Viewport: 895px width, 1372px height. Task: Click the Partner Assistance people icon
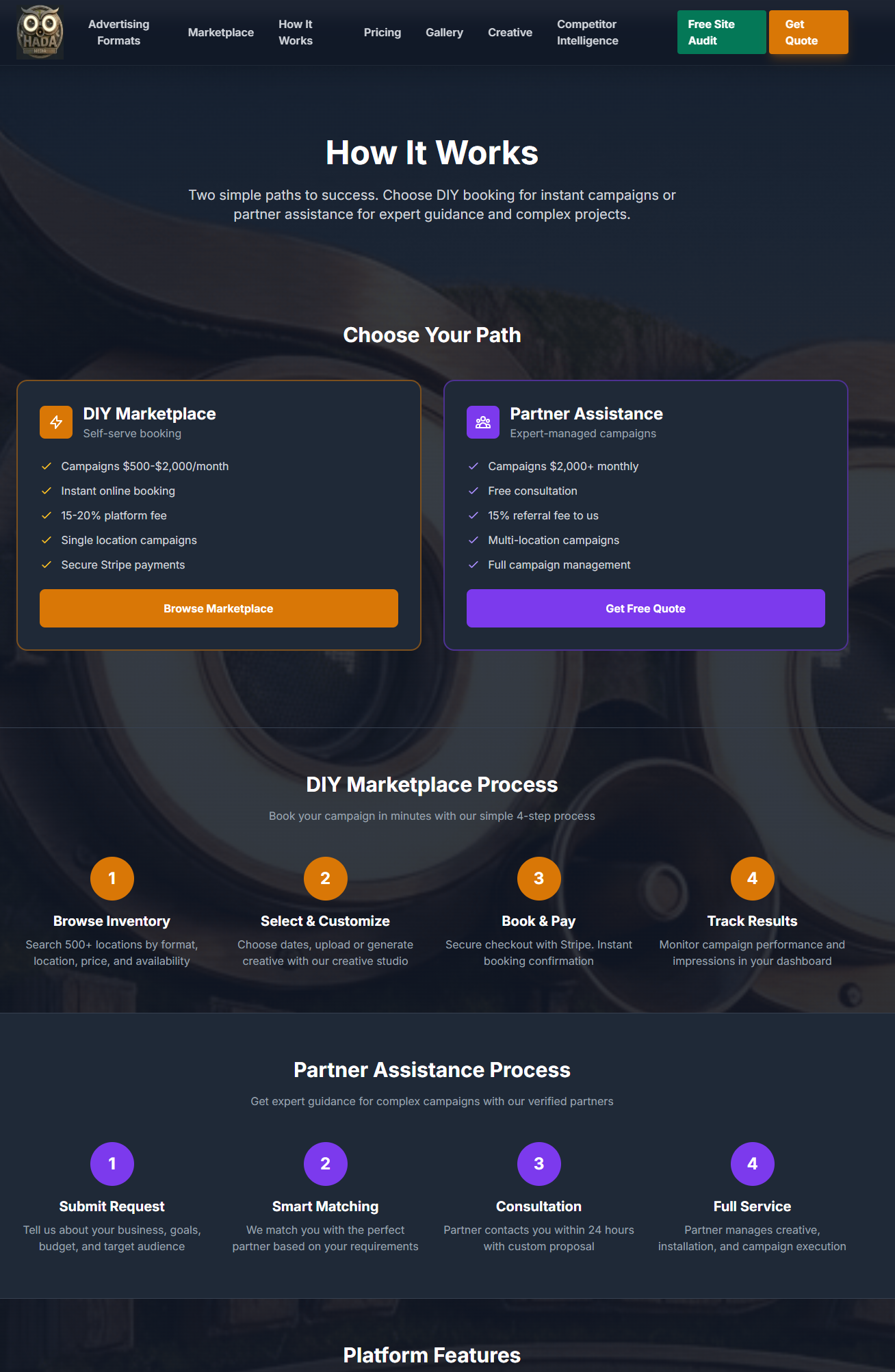(483, 422)
